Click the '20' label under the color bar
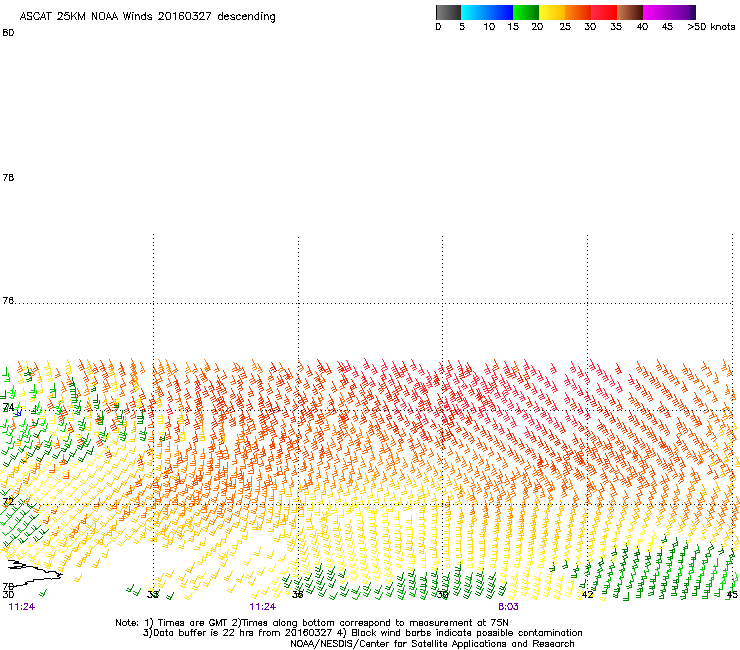740x650 pixels. (x=537, y=27)
